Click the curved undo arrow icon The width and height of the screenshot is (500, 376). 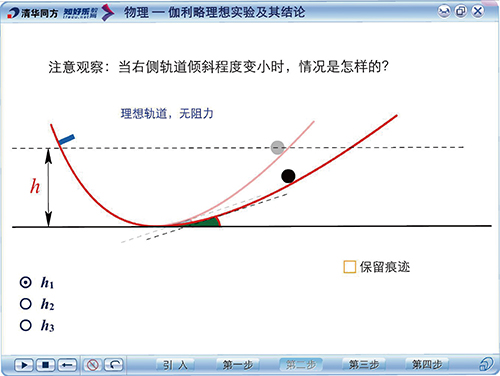tap(114, 365)
